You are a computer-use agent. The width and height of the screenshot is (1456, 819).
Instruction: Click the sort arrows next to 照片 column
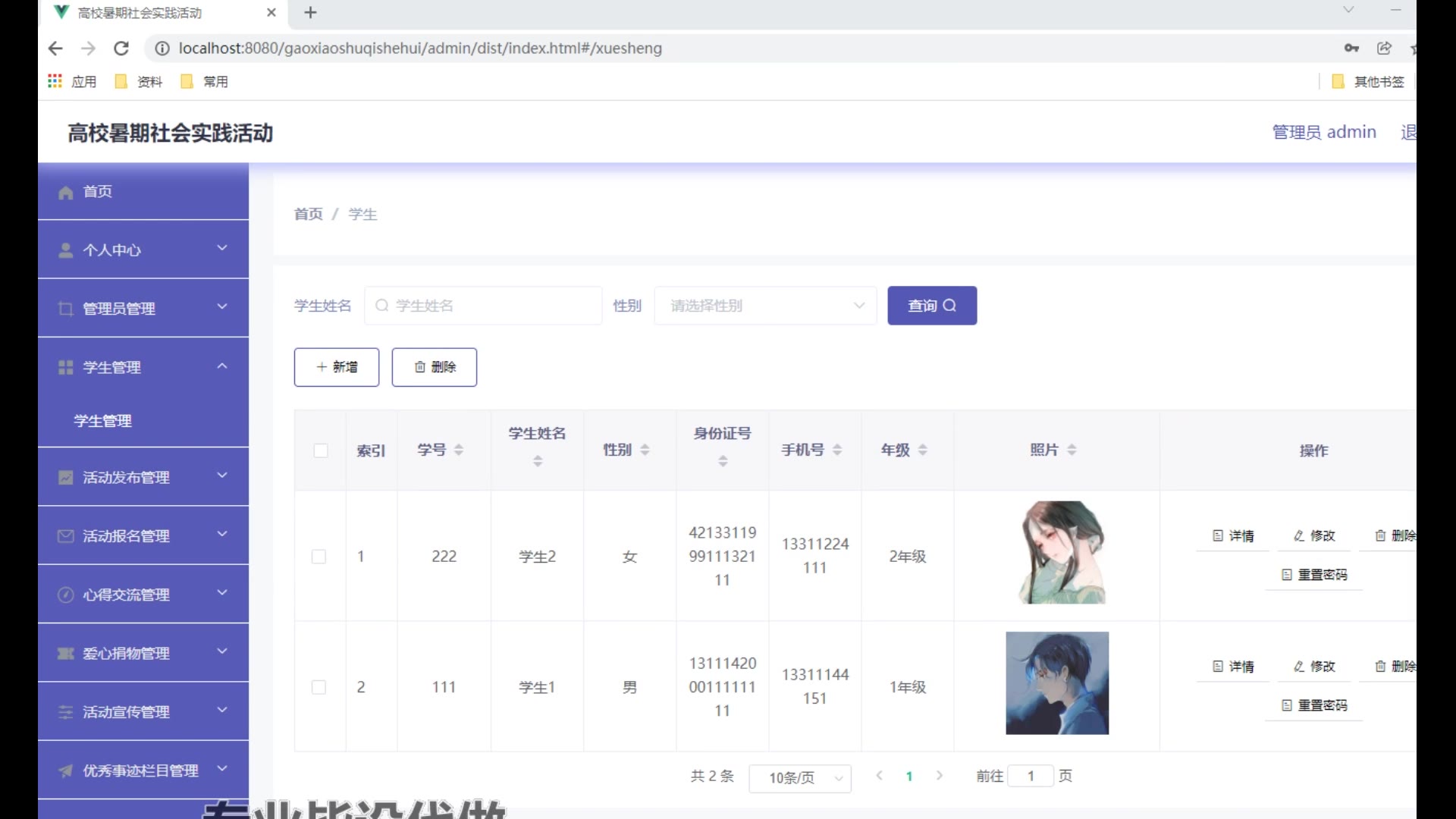pyautogui.click(x=1072, y=450)
